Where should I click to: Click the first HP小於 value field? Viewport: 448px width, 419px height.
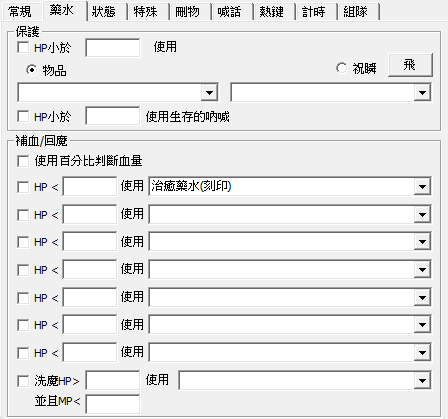tap(113, 48)
